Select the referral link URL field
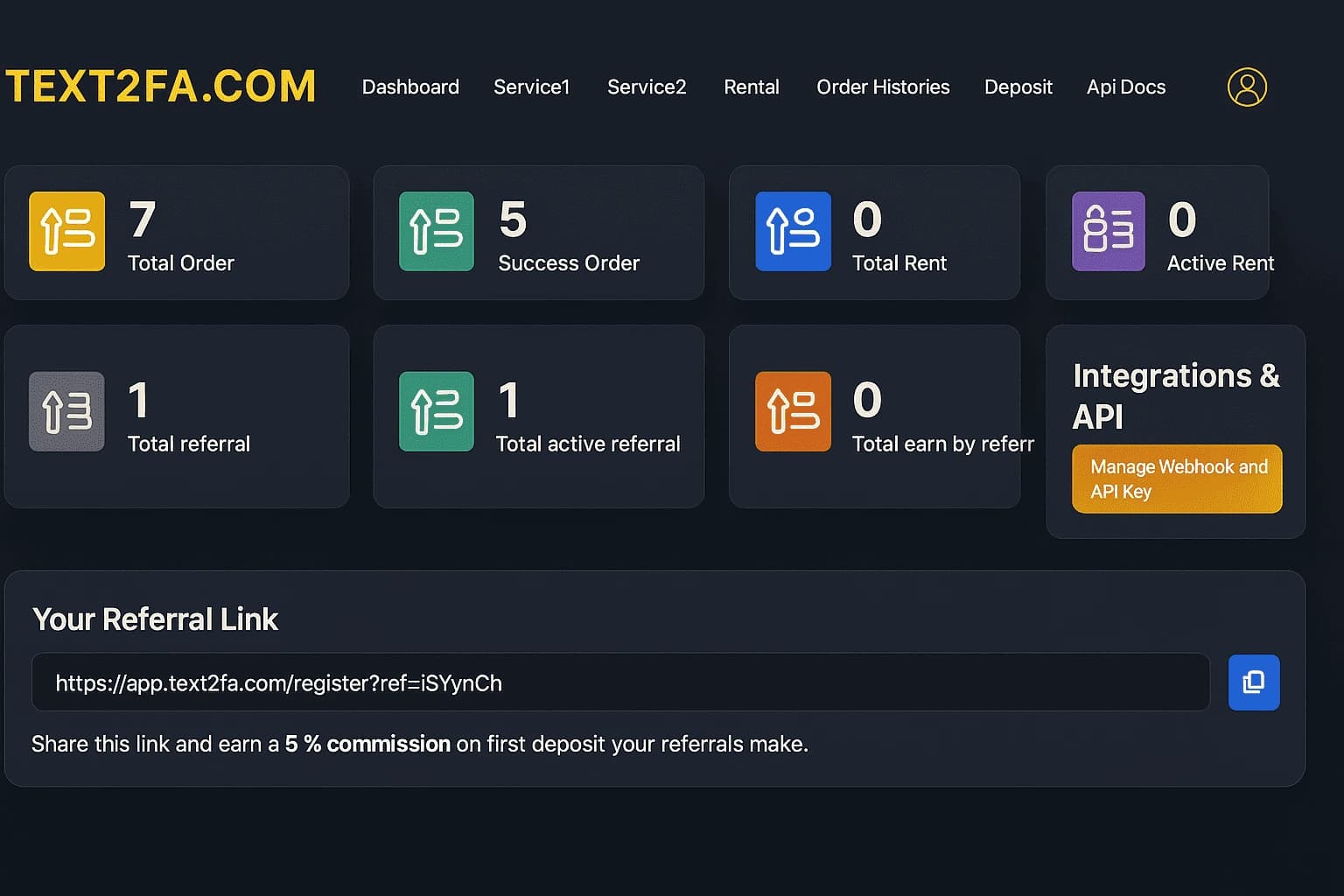 620,682
